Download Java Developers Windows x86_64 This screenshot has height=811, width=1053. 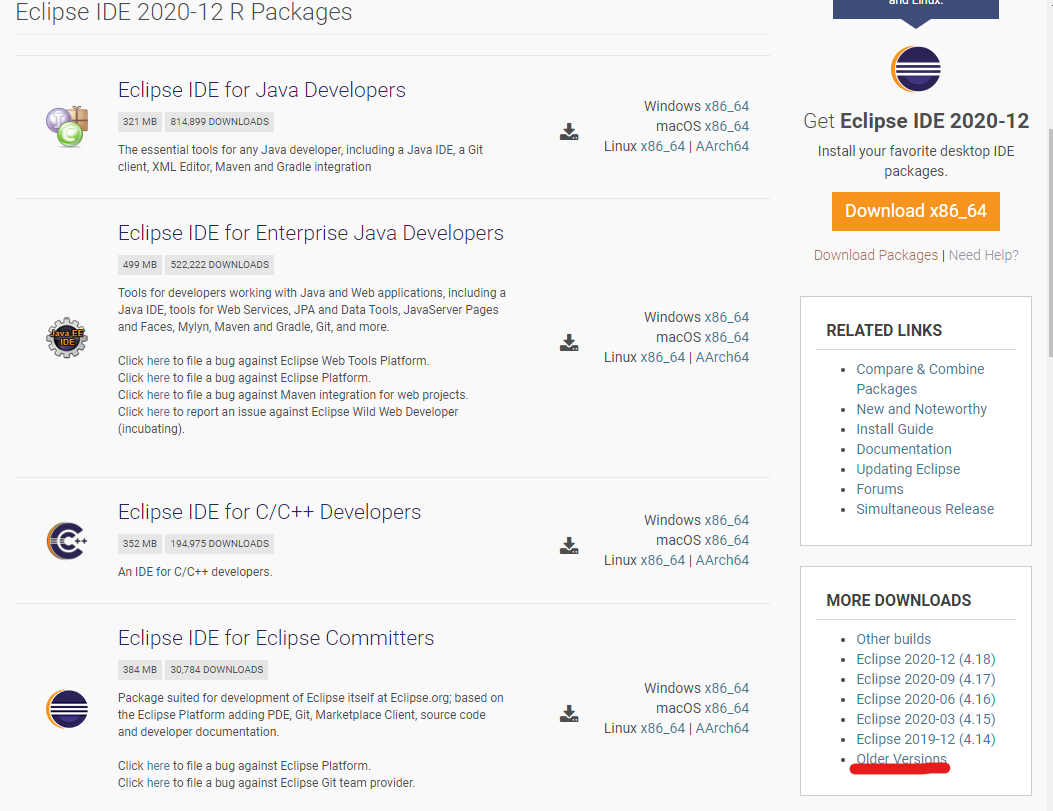coord(727,106)
